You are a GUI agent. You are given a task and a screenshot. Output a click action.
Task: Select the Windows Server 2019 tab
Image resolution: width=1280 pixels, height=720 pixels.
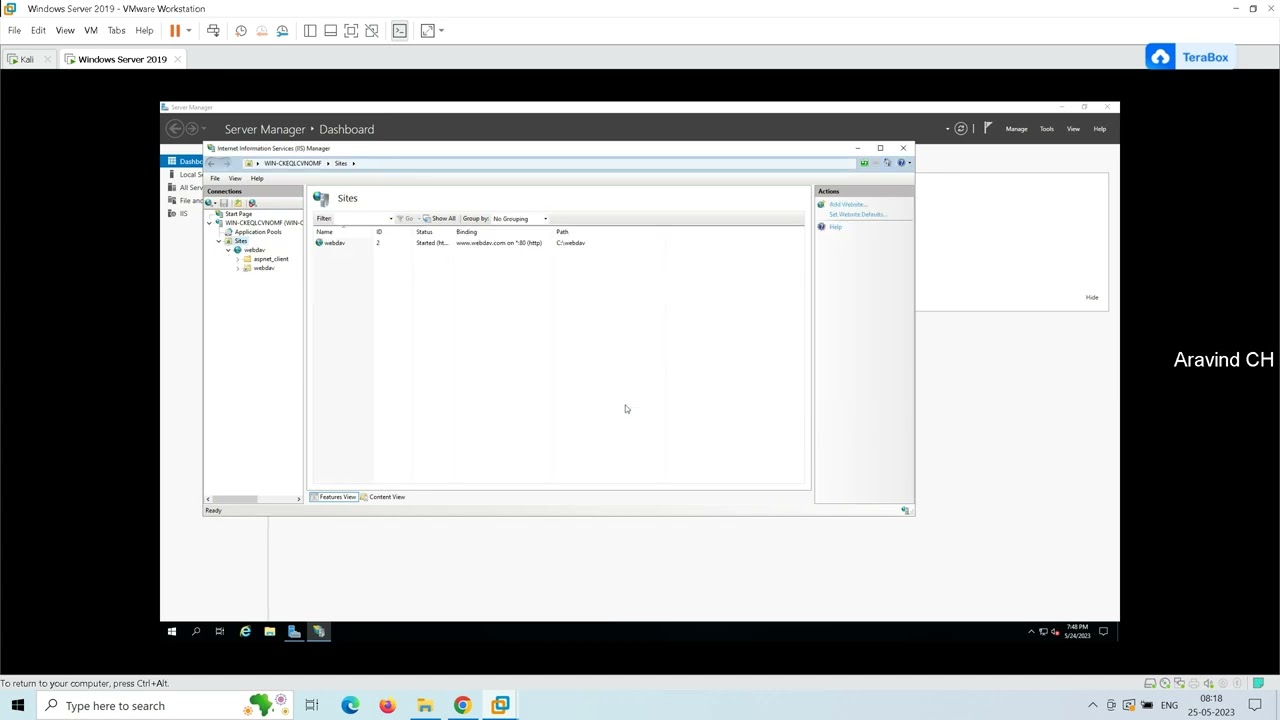pyautogui.click(x=122, y=60)
